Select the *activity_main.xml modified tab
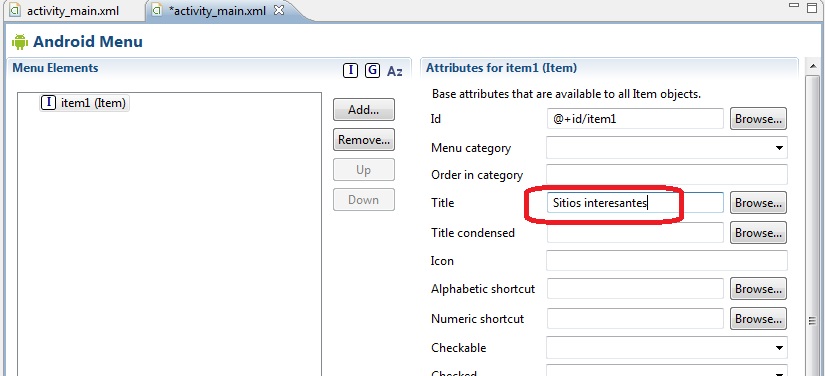 pos(219,10)
